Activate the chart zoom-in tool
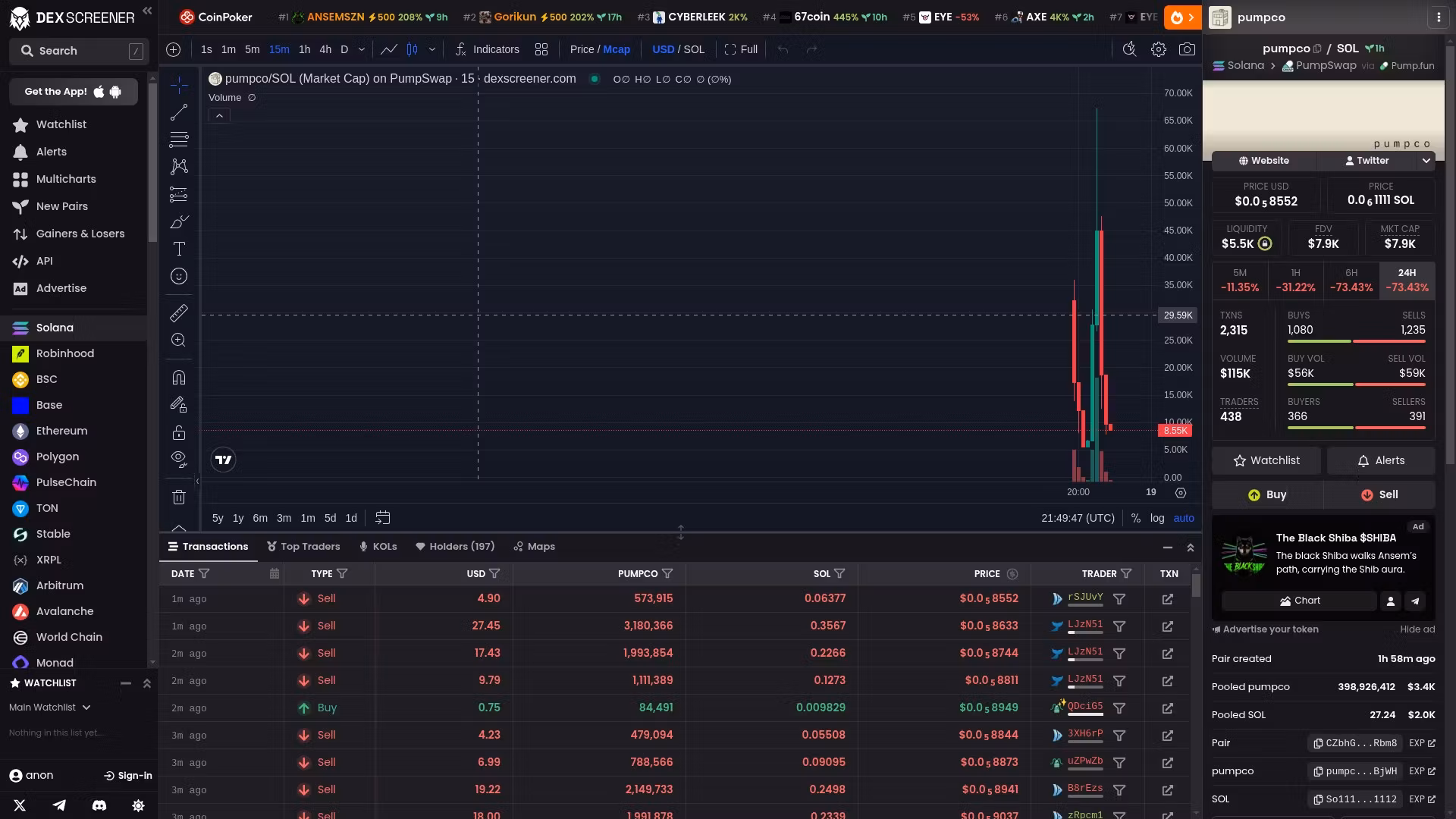Screen dimensions: 1456x819 click(179, 340)
